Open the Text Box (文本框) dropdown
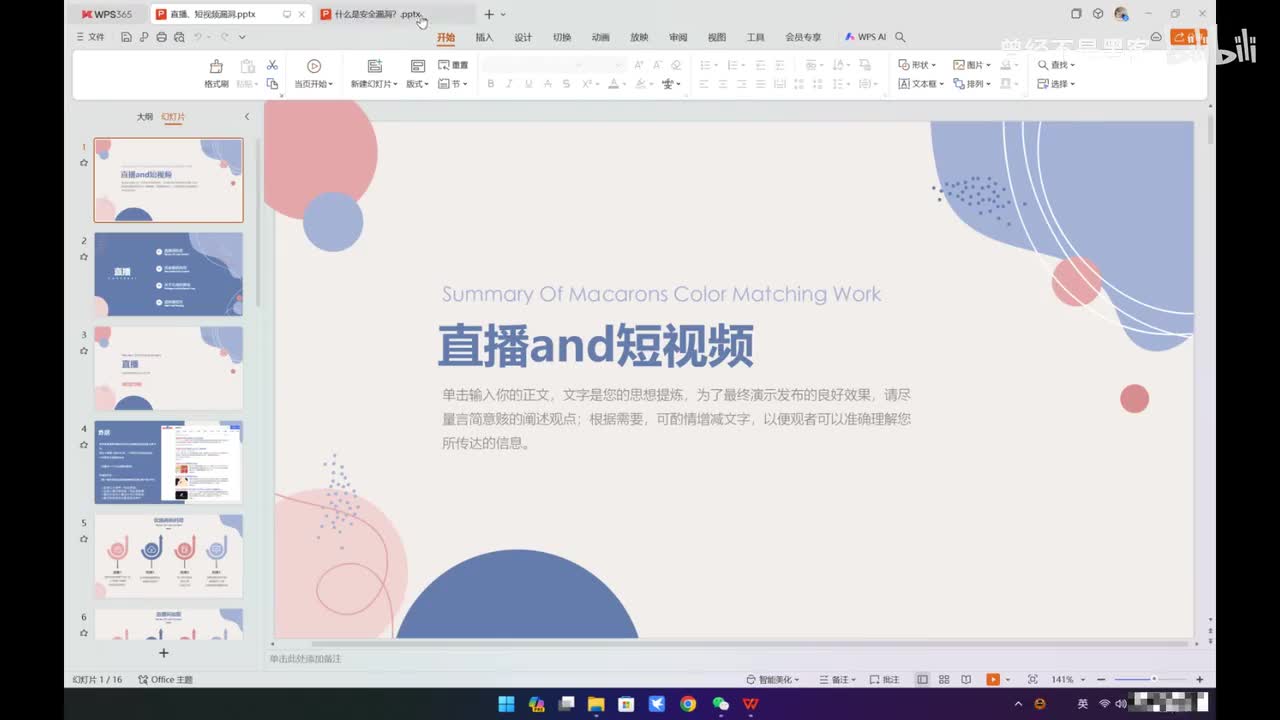Image resolution: width=1280 pixels, height=720 pixels. [x=921, y=84]
